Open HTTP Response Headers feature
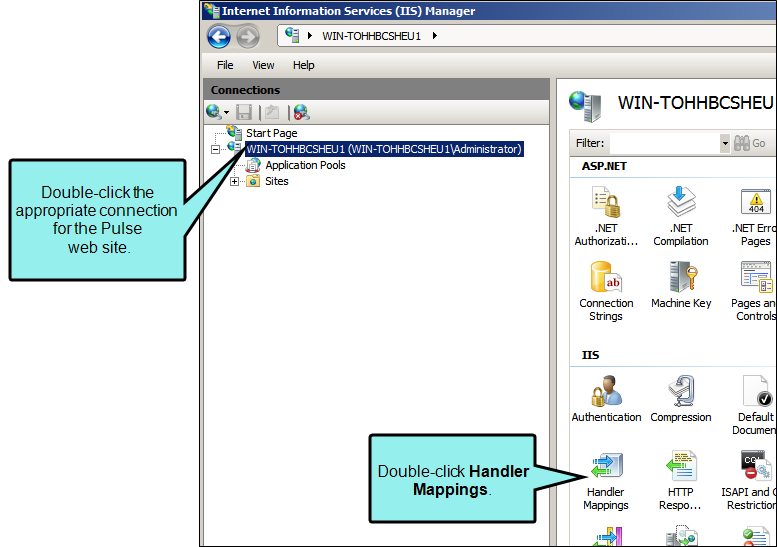The image size is (777, 547). (681, 481)
